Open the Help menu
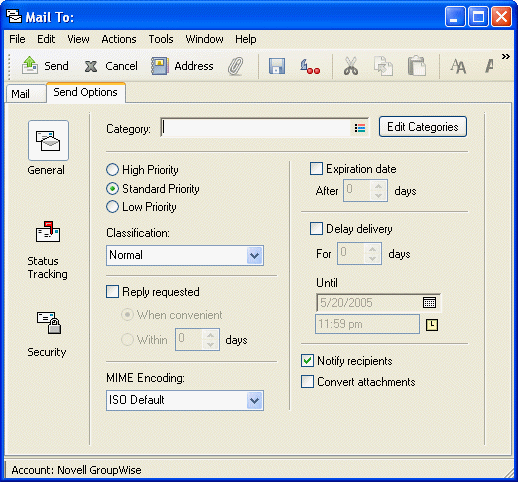This screenshot has height=482, width=518. (246, 39)
